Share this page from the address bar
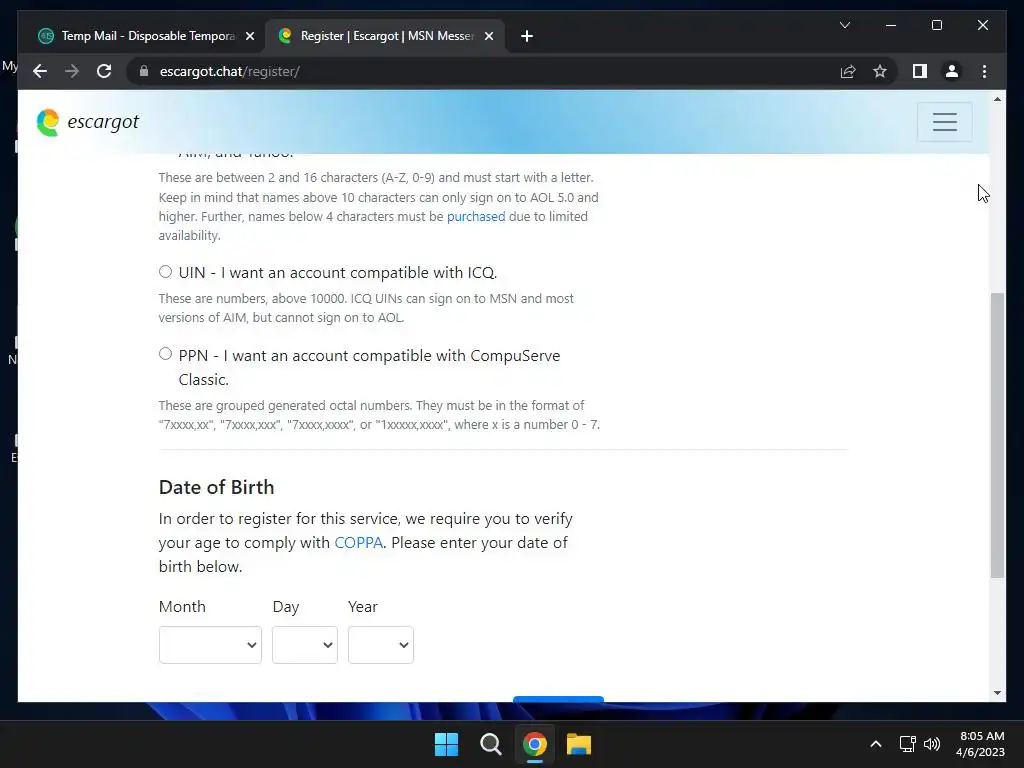This screenshot has width=1024, height=768. pyautogui.click(x=848, y=71)
